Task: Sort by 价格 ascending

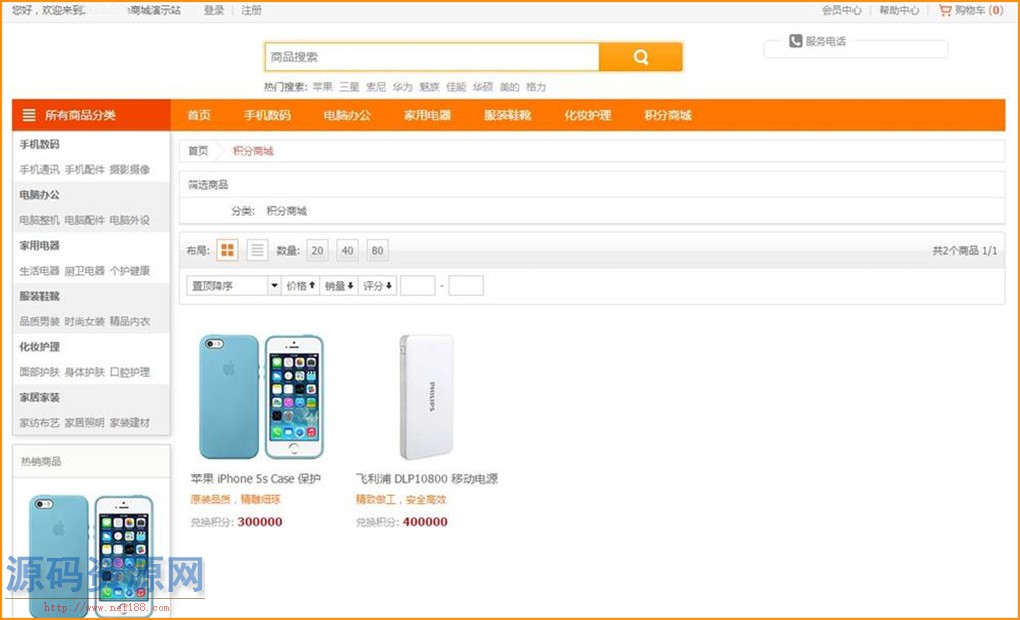Action: [x=301, y=286]
